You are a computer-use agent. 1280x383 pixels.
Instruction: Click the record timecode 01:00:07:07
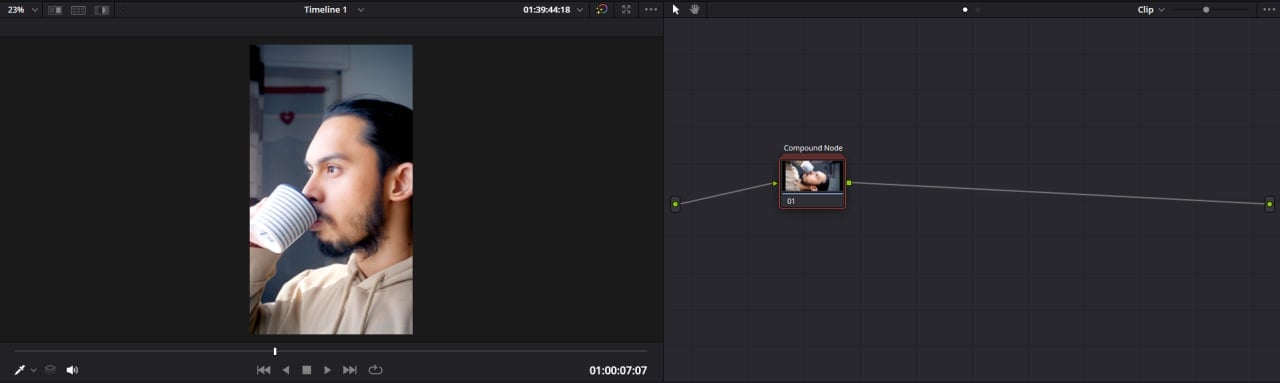[618, 371]
